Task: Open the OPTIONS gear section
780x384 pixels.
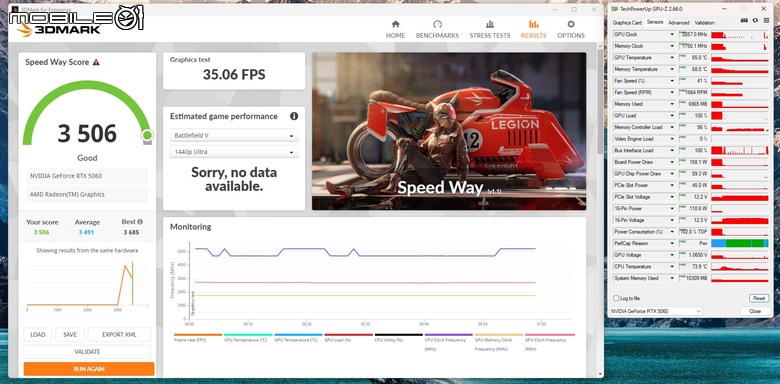Action: pyautogui.click(x=571, y=29)
